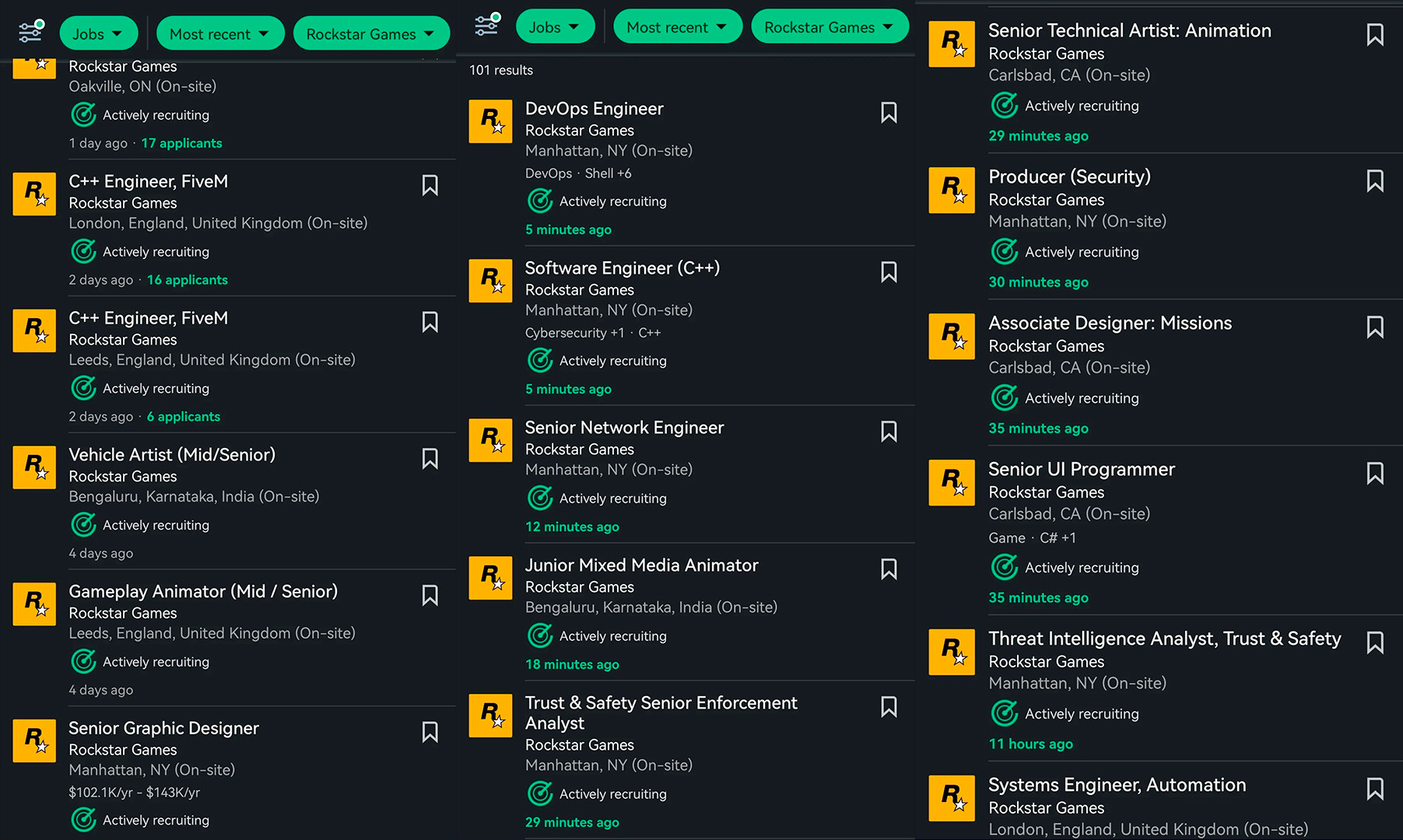Screen dimensions: 1403x840
Task: Bookmark the Senior Graphic Designer job
Action: pyautogui.click(x=430, y=732)
